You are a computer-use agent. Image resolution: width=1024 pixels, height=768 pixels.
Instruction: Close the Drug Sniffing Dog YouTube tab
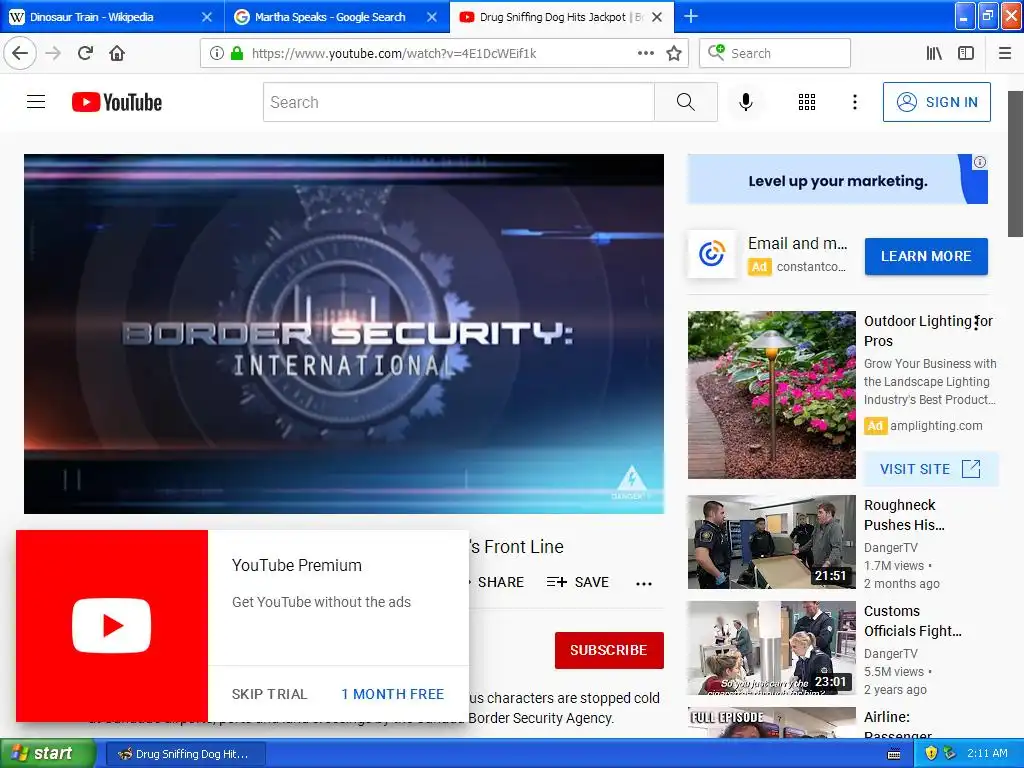point(657,17)
